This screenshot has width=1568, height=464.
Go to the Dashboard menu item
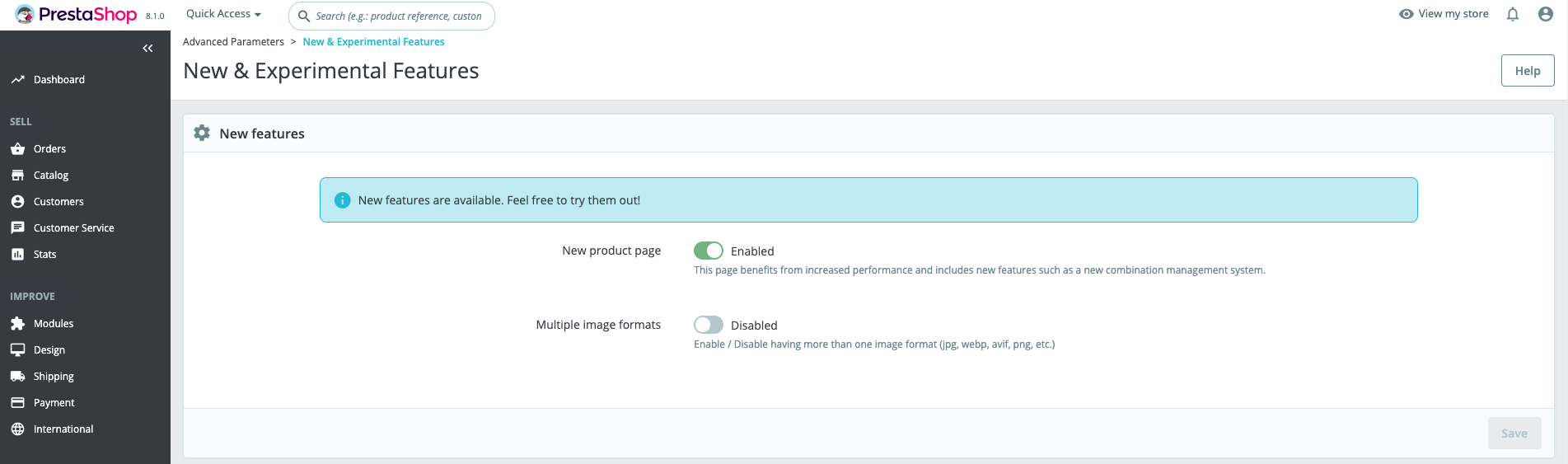[59, 80]
